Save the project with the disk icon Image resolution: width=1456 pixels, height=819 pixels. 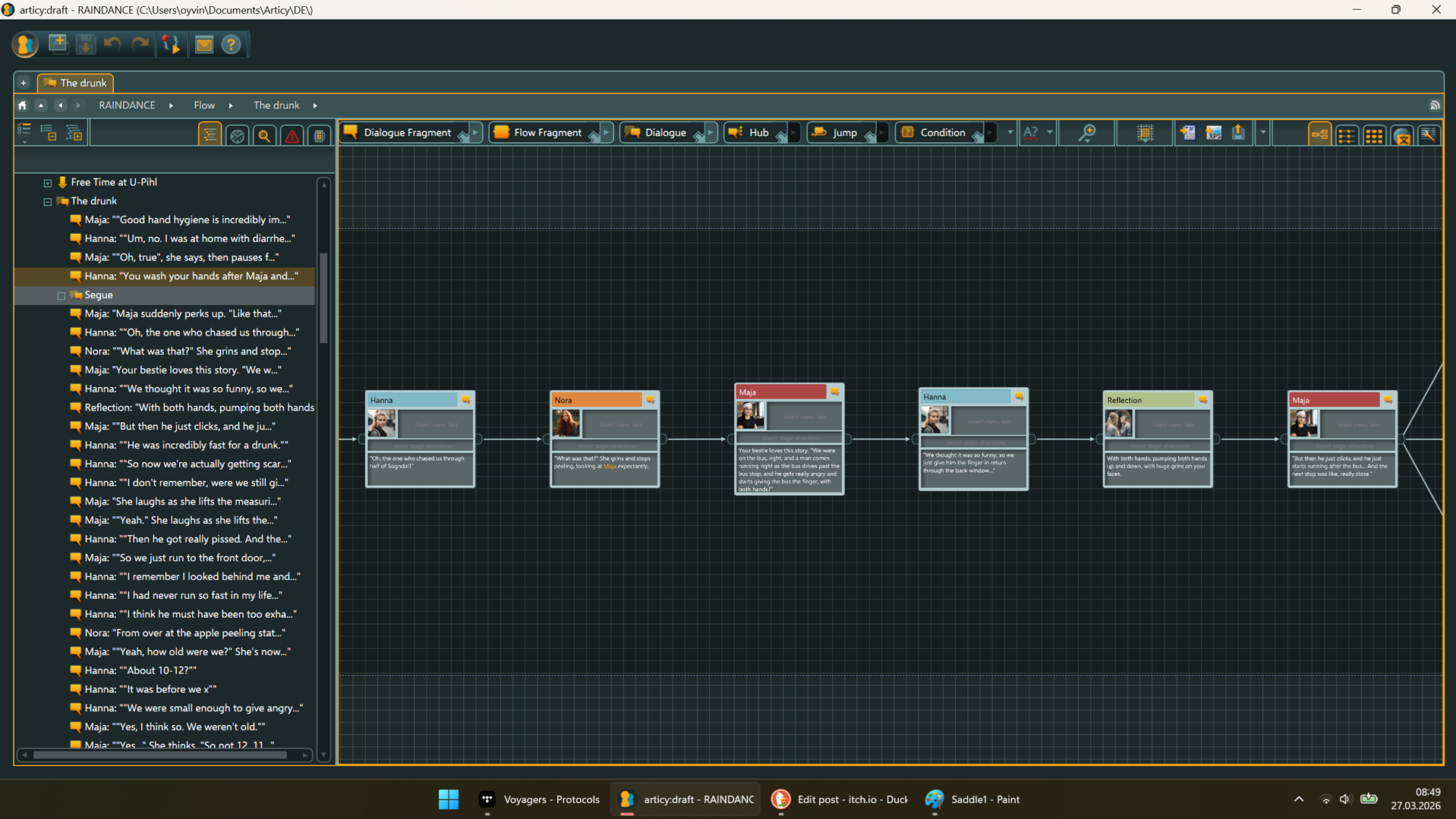(86, 45)
